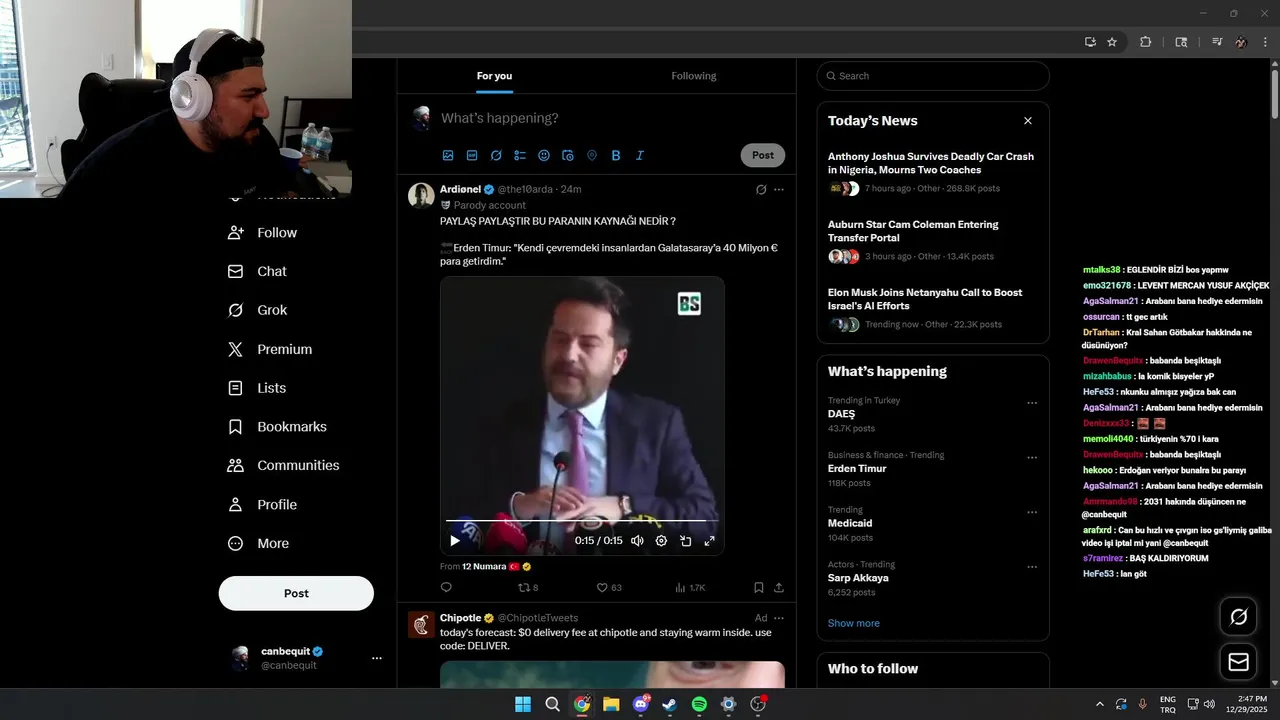Open Steam from the Windows taskbar

pos(670,704)
